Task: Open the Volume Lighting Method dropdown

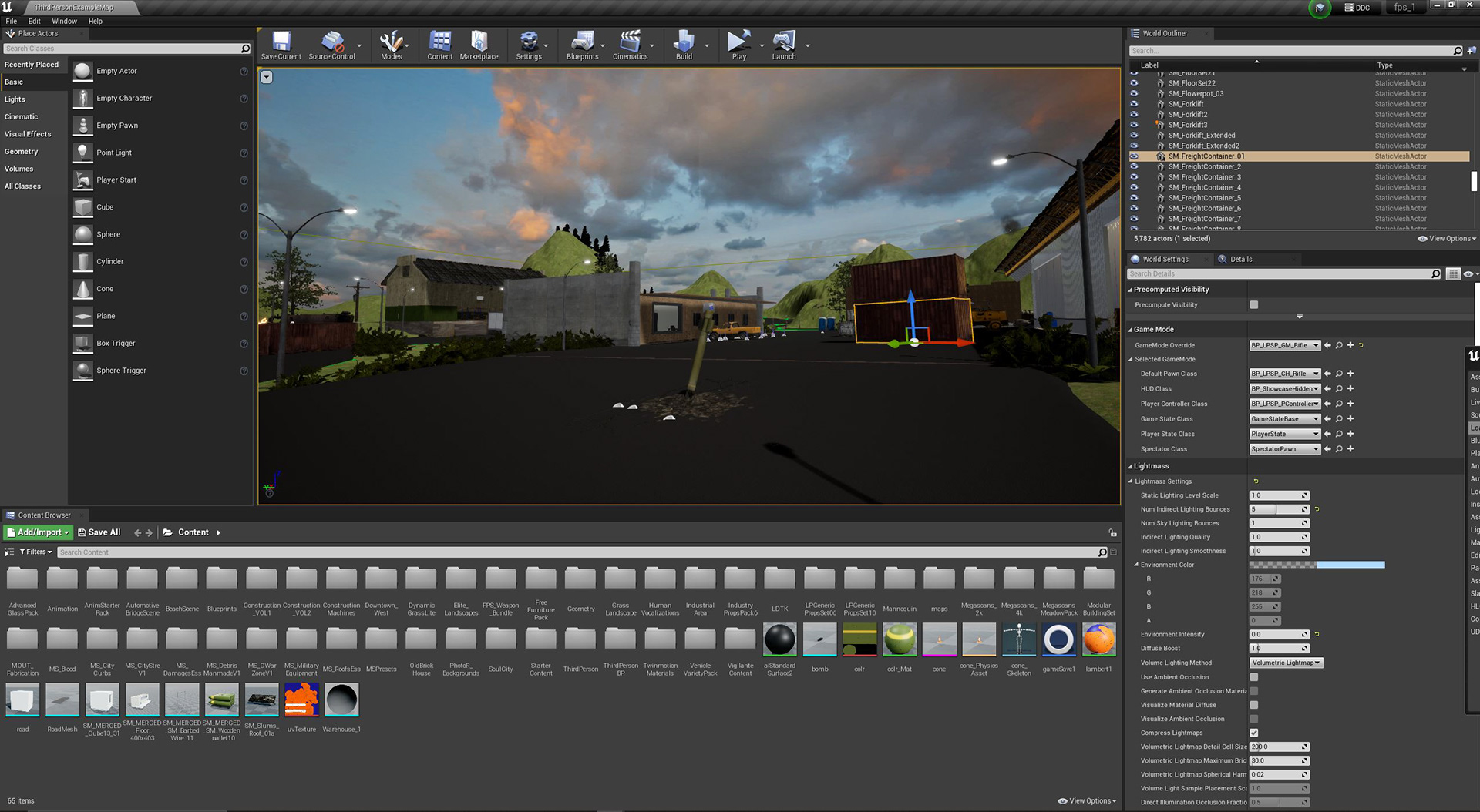Action: coord(1286,663)
